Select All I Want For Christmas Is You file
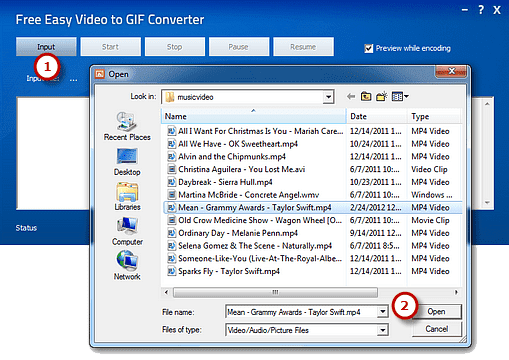The image size is (509, 360). pos(260,131)
